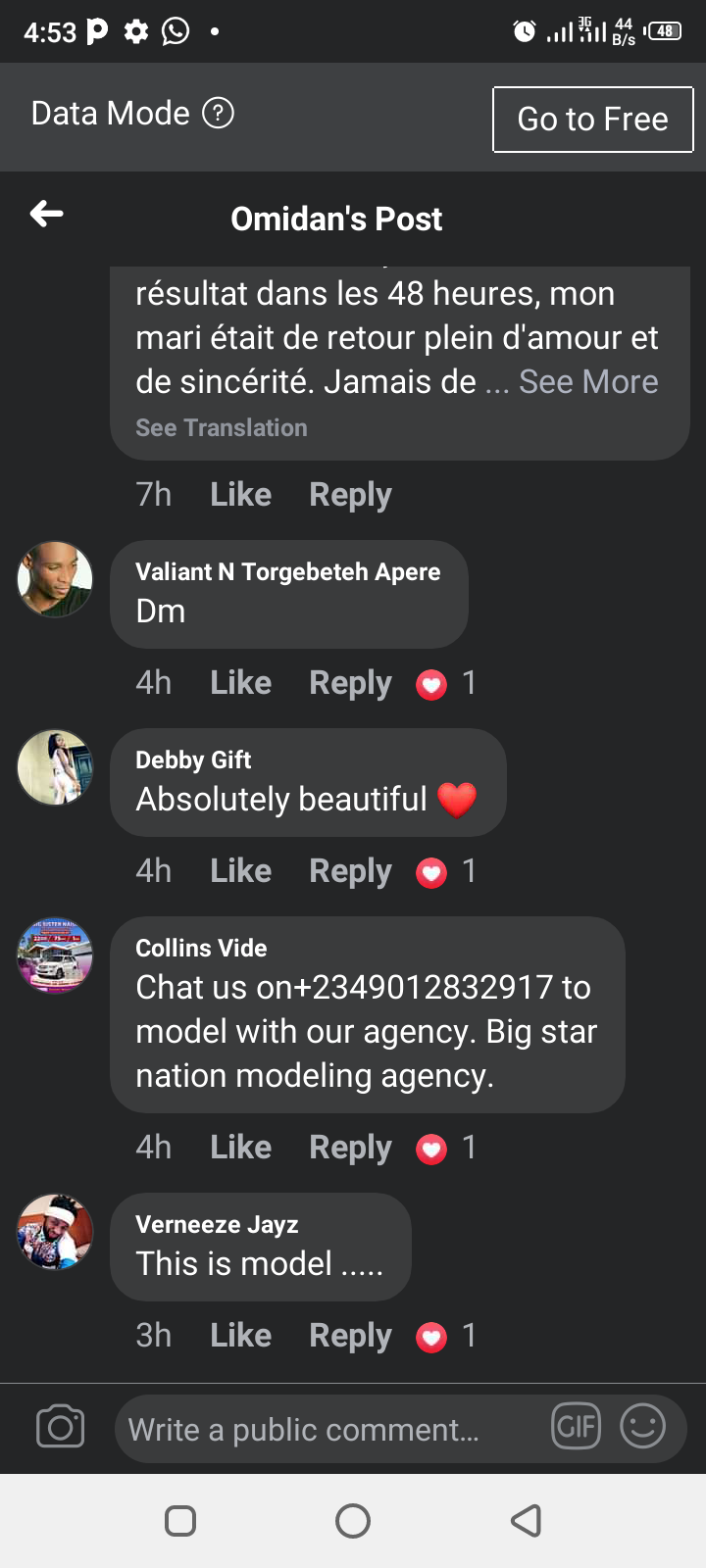Open the Data Mode help question icon

(x=218, y=114)
